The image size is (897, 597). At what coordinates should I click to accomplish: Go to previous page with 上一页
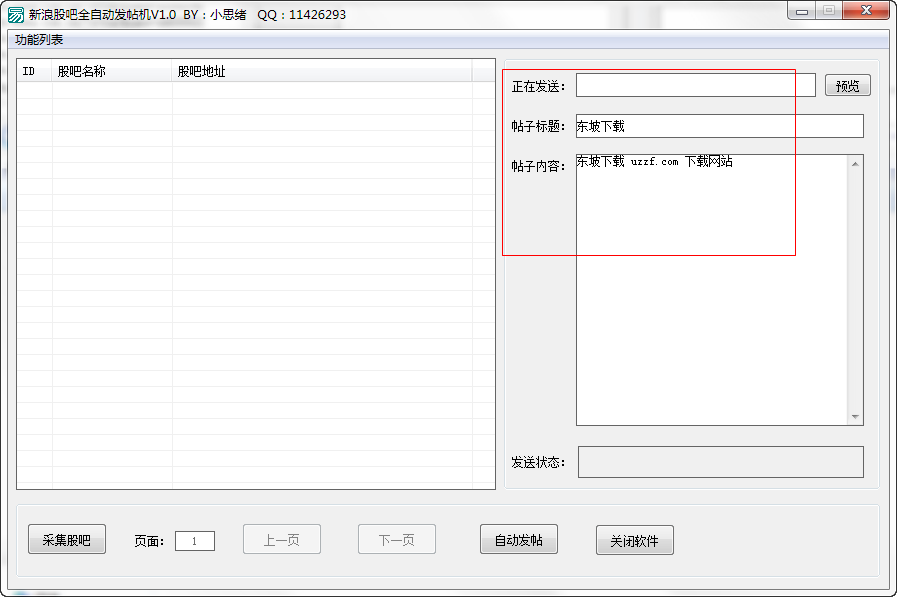(281, 539)
